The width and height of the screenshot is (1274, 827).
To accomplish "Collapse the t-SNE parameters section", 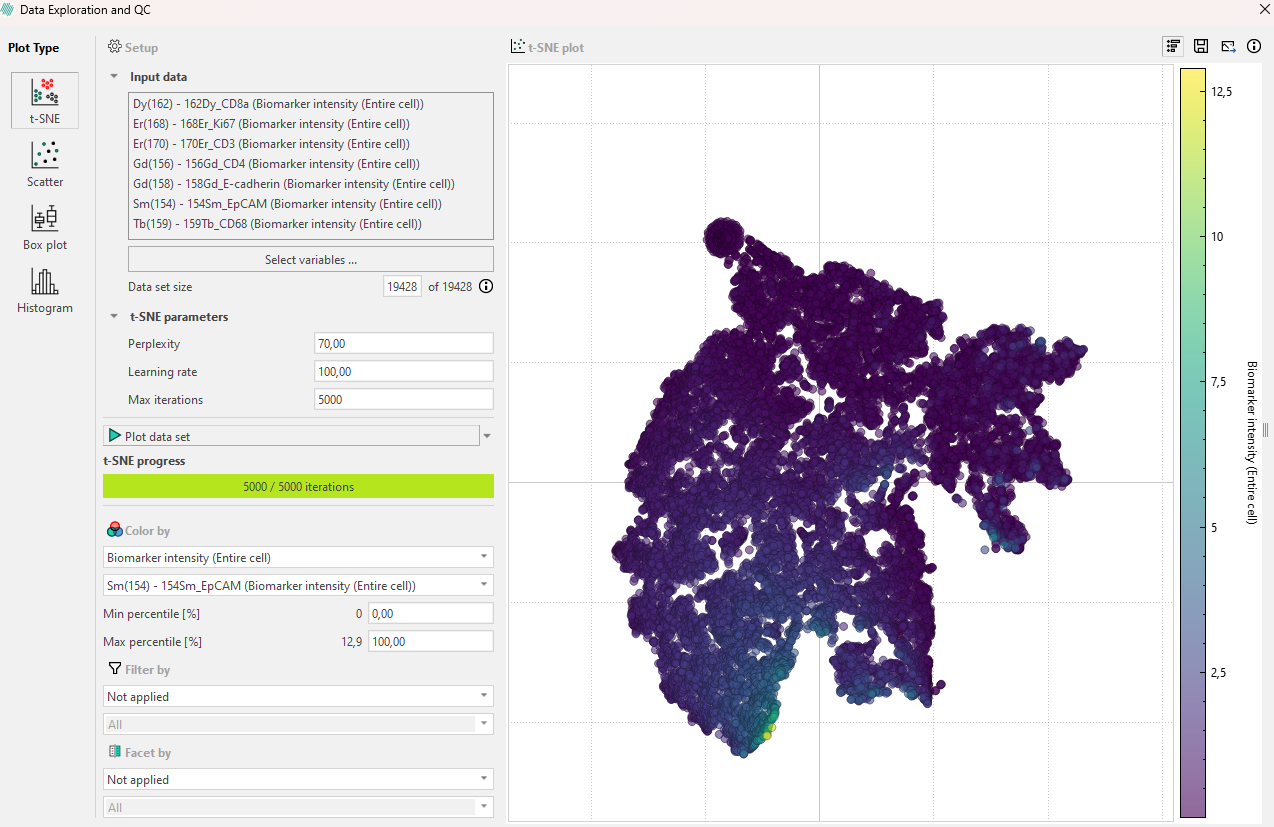I will point(114,317).
